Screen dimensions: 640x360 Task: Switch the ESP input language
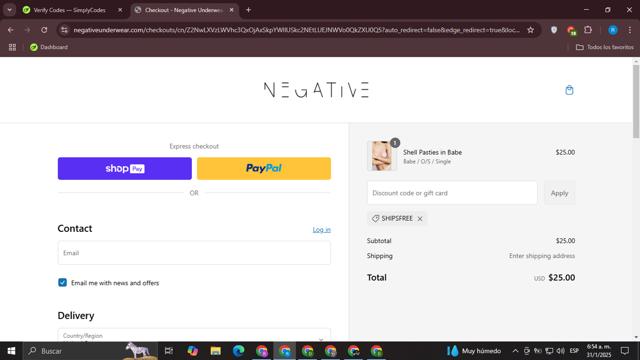pos(574,351)
